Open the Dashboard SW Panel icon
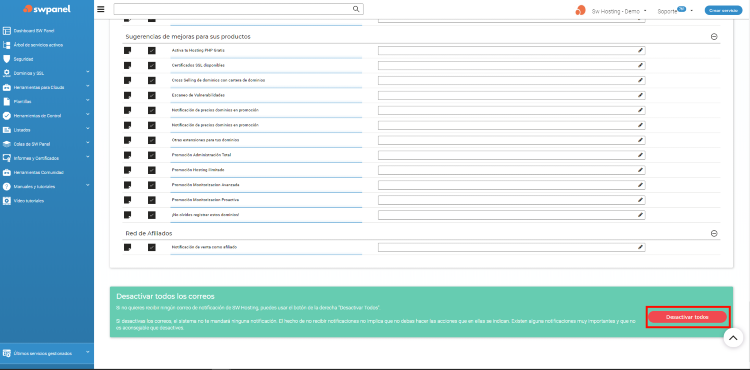The image size is (750, 370). [x=7, y=31]
